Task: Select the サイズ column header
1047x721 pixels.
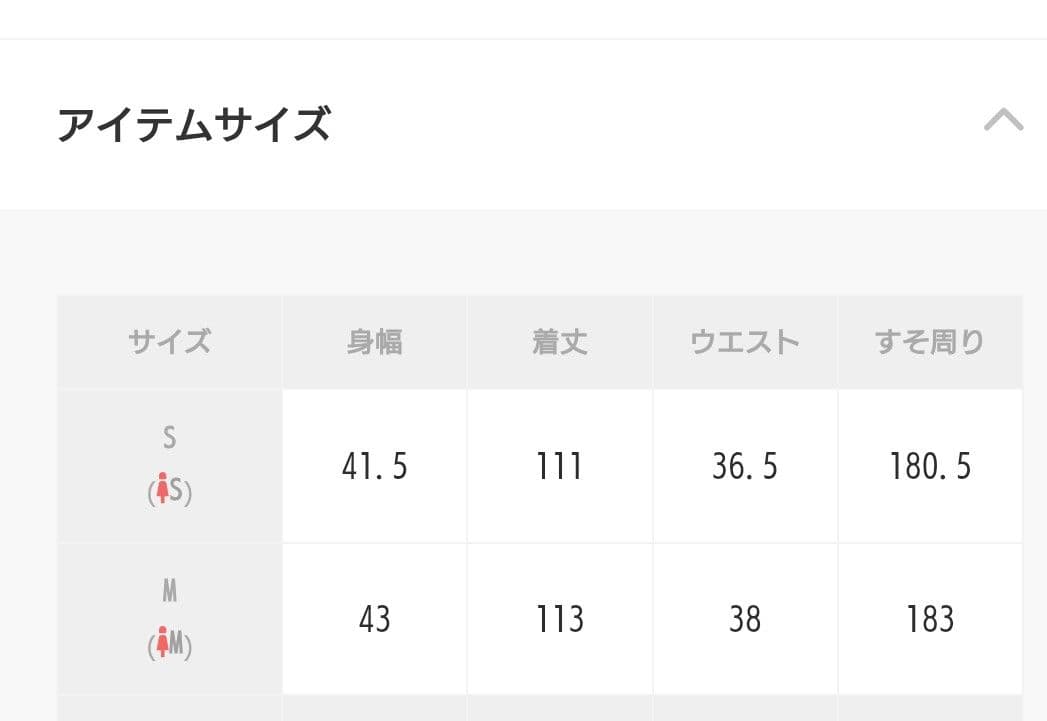Action: (169, 341)
